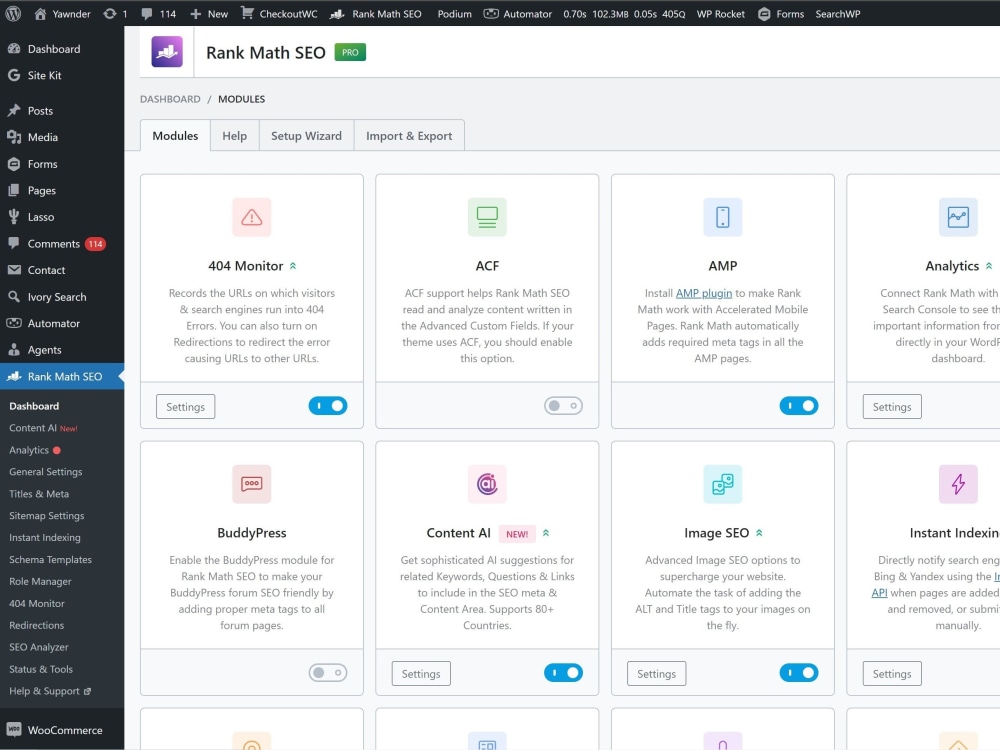Open Instant Indexing Settings button
This screenshot has width=1000, height=750.
tap(892, 673)
